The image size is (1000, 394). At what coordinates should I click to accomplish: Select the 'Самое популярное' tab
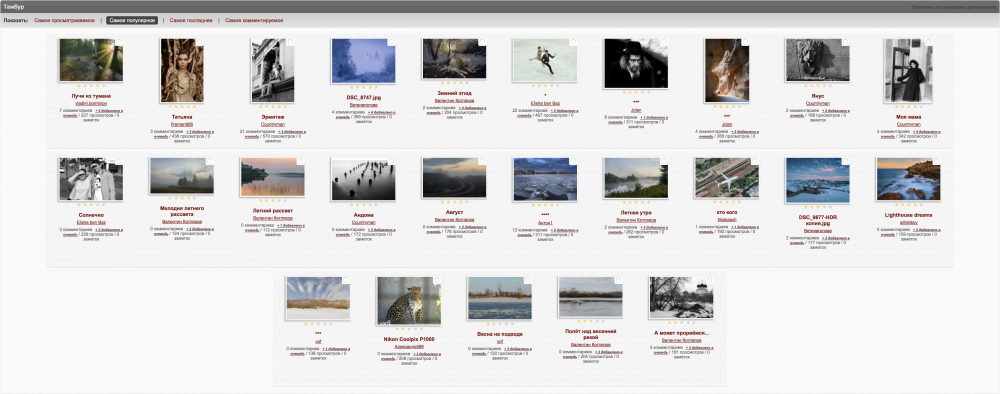click(132, 20)
